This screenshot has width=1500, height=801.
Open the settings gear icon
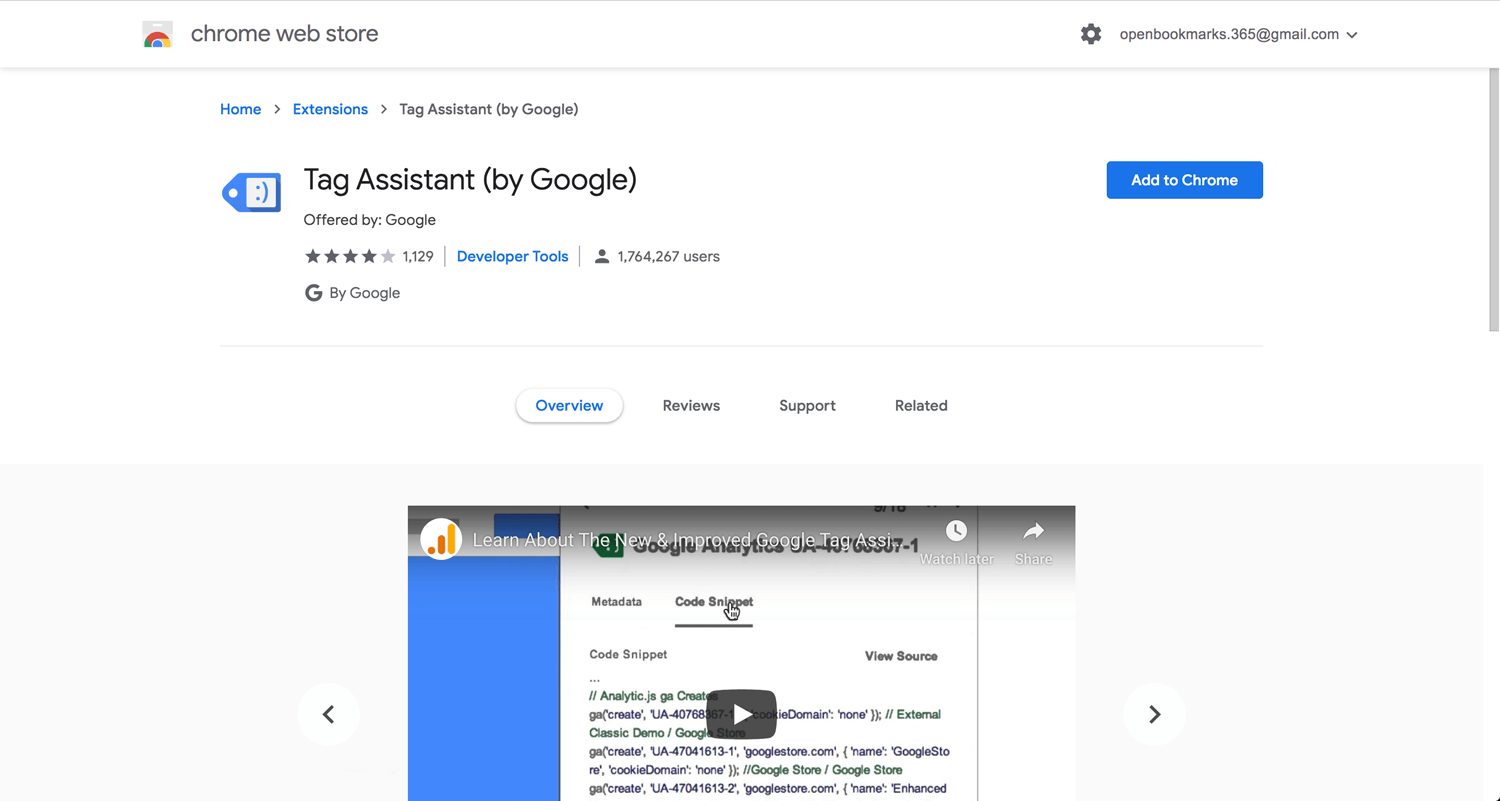pos(1091,34)
